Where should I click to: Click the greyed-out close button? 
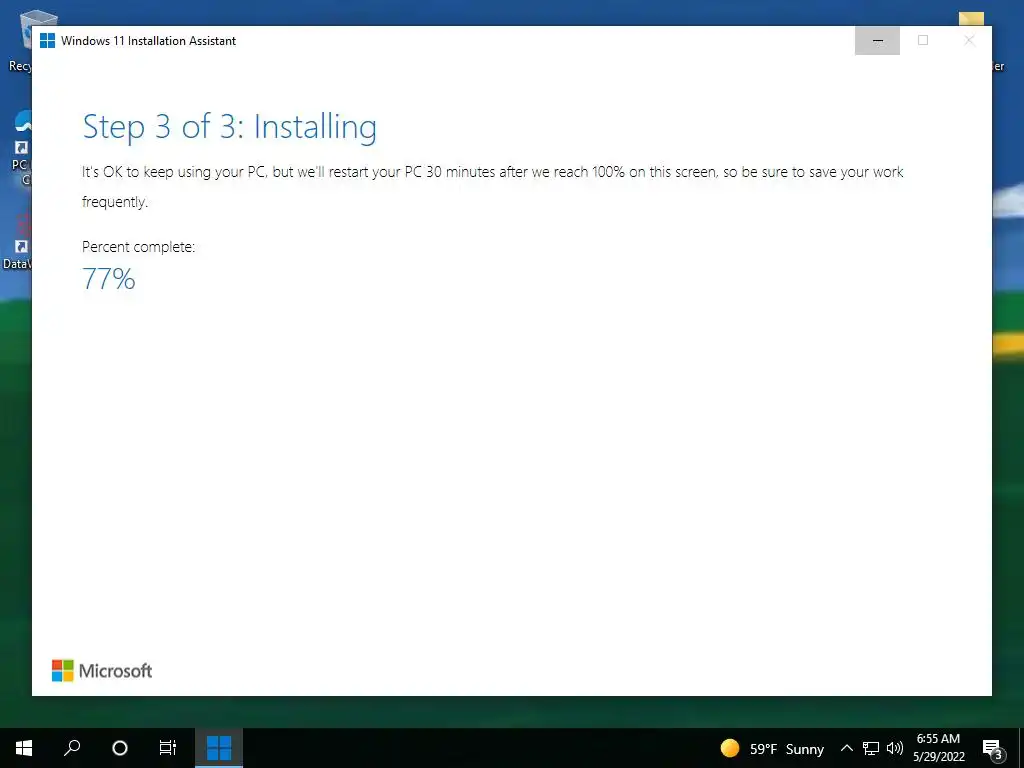click(969, 40)
